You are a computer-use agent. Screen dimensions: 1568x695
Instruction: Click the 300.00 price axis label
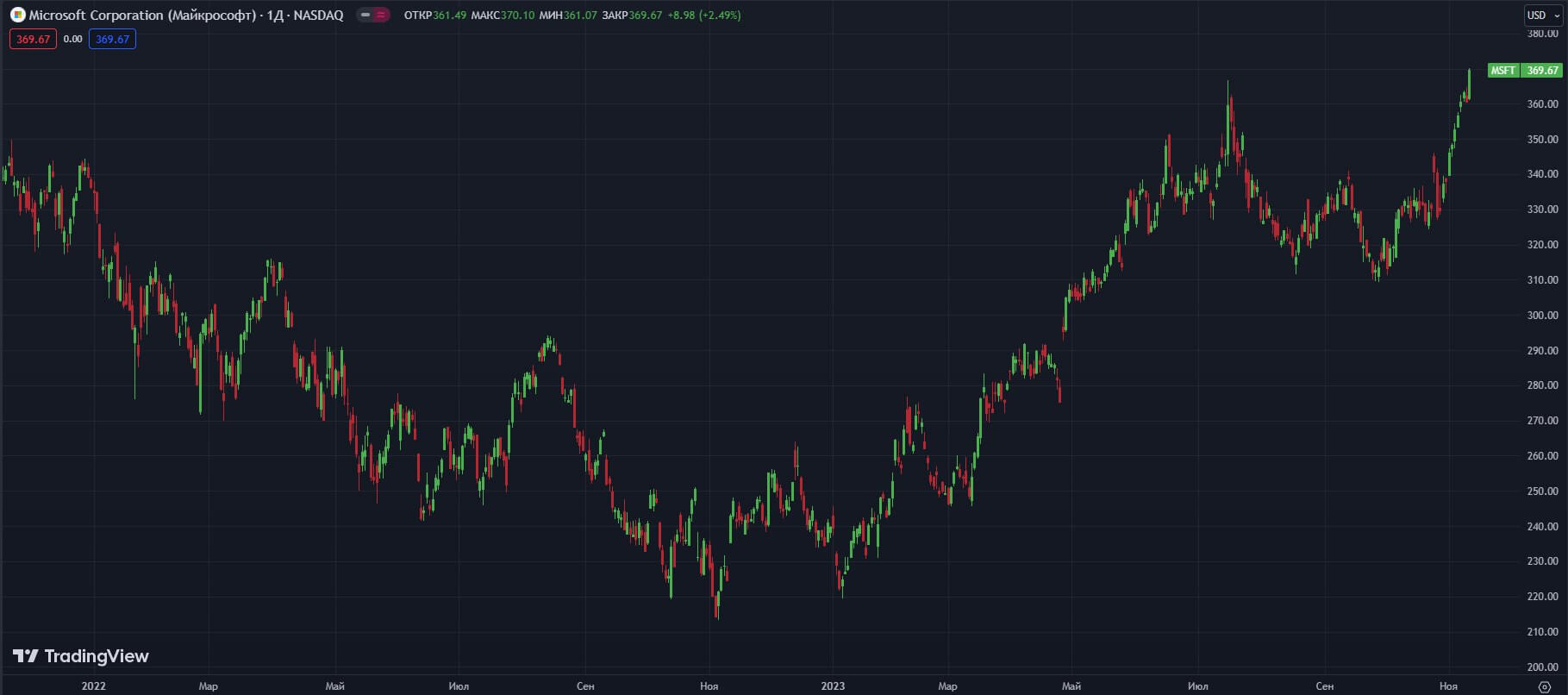(x=1542, y=315)
